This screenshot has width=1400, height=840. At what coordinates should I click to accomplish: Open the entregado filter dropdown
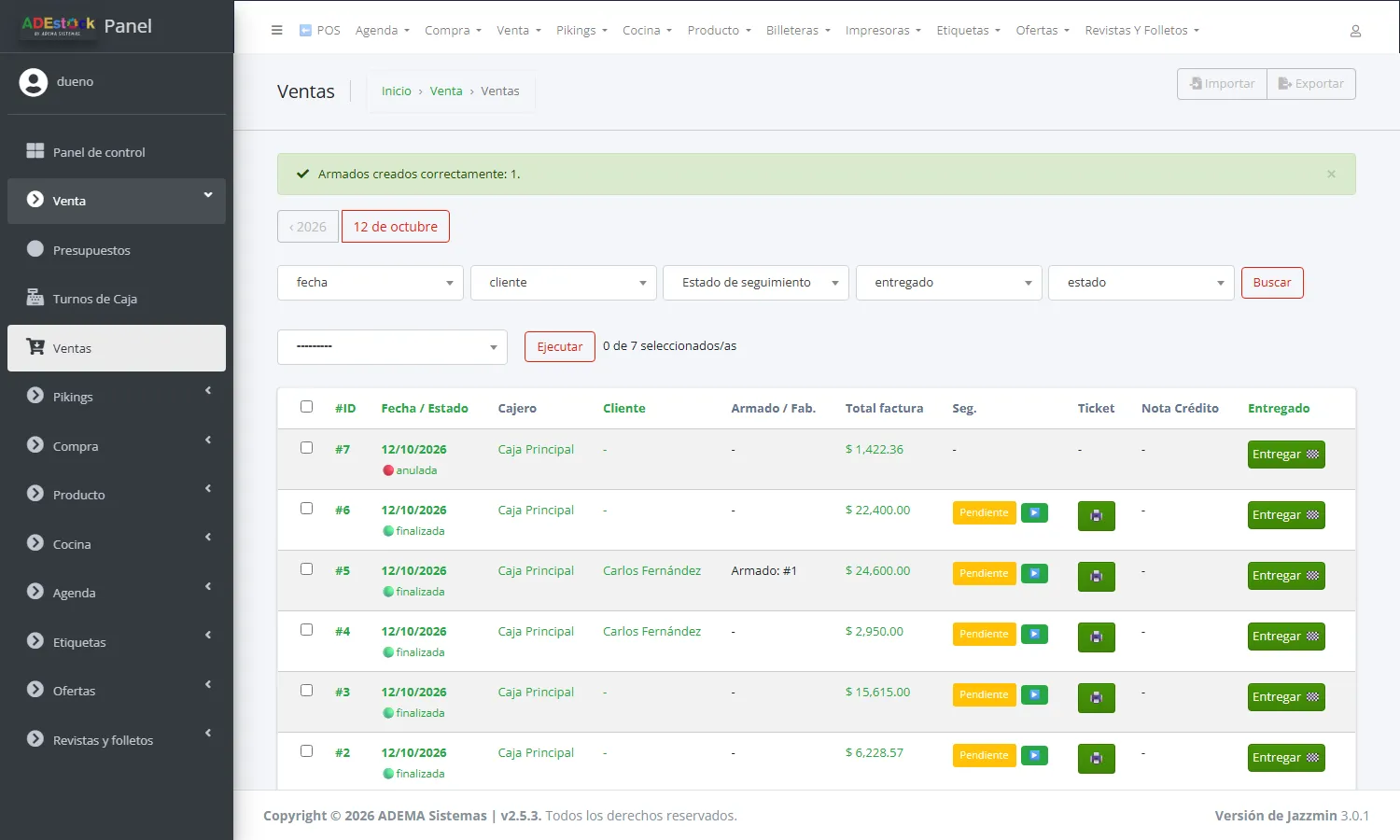[x=949, y=283]
